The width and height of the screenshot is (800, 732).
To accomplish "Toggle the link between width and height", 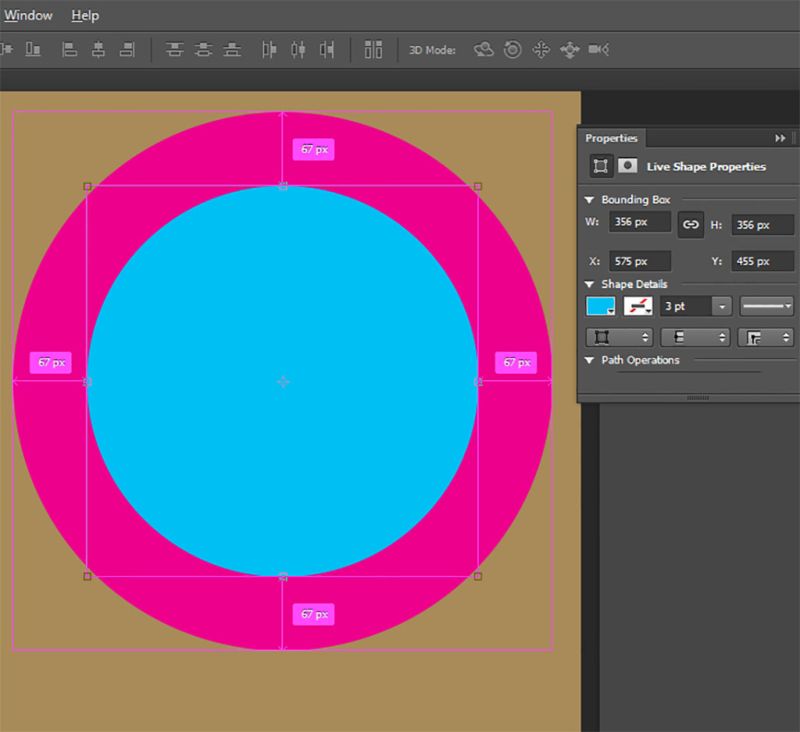I will (691, 225).
